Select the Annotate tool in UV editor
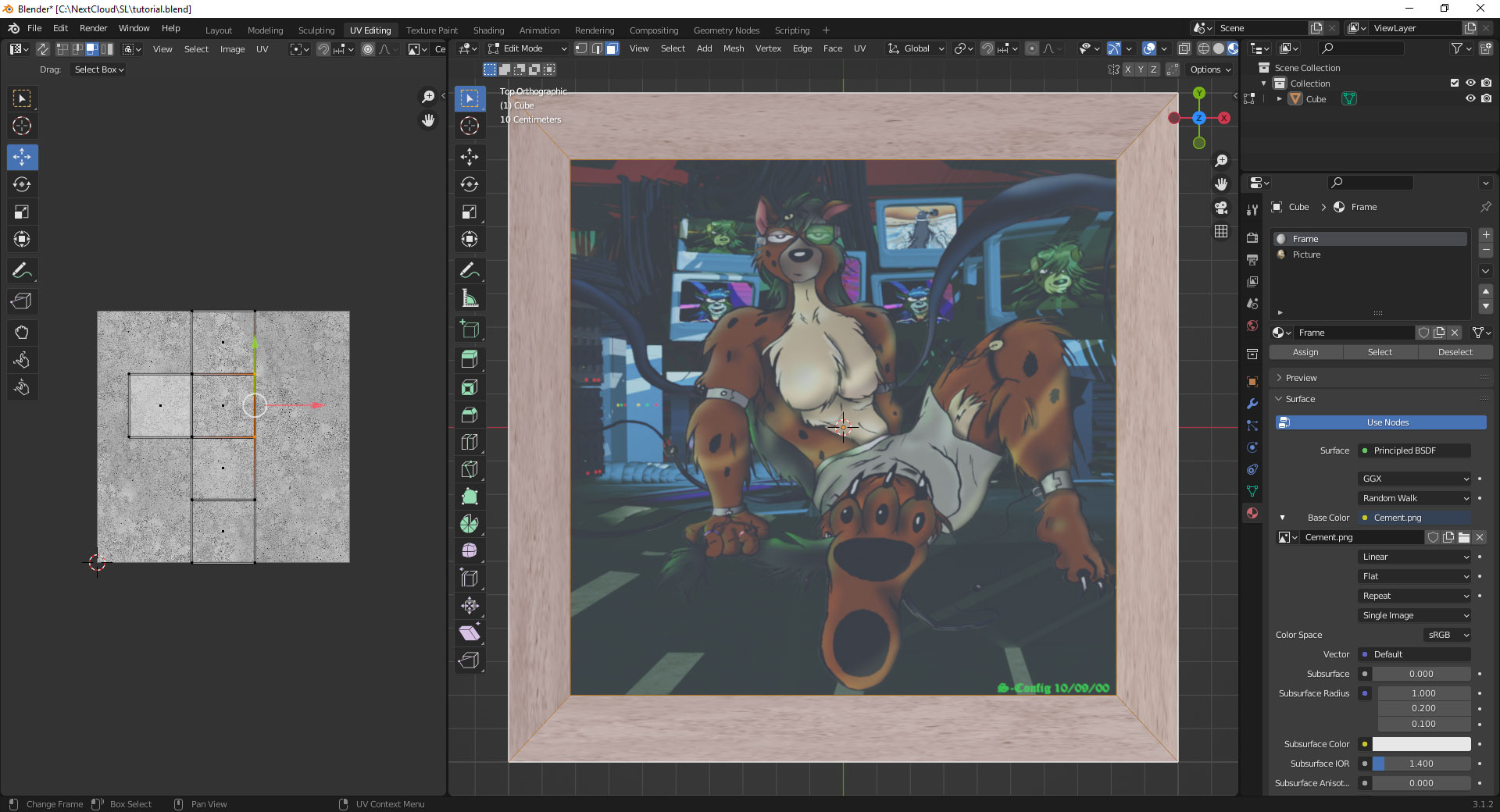Image resolution: width=1500 pixels, height=812 pixels. pyautogui.click(x=22, y=271)
